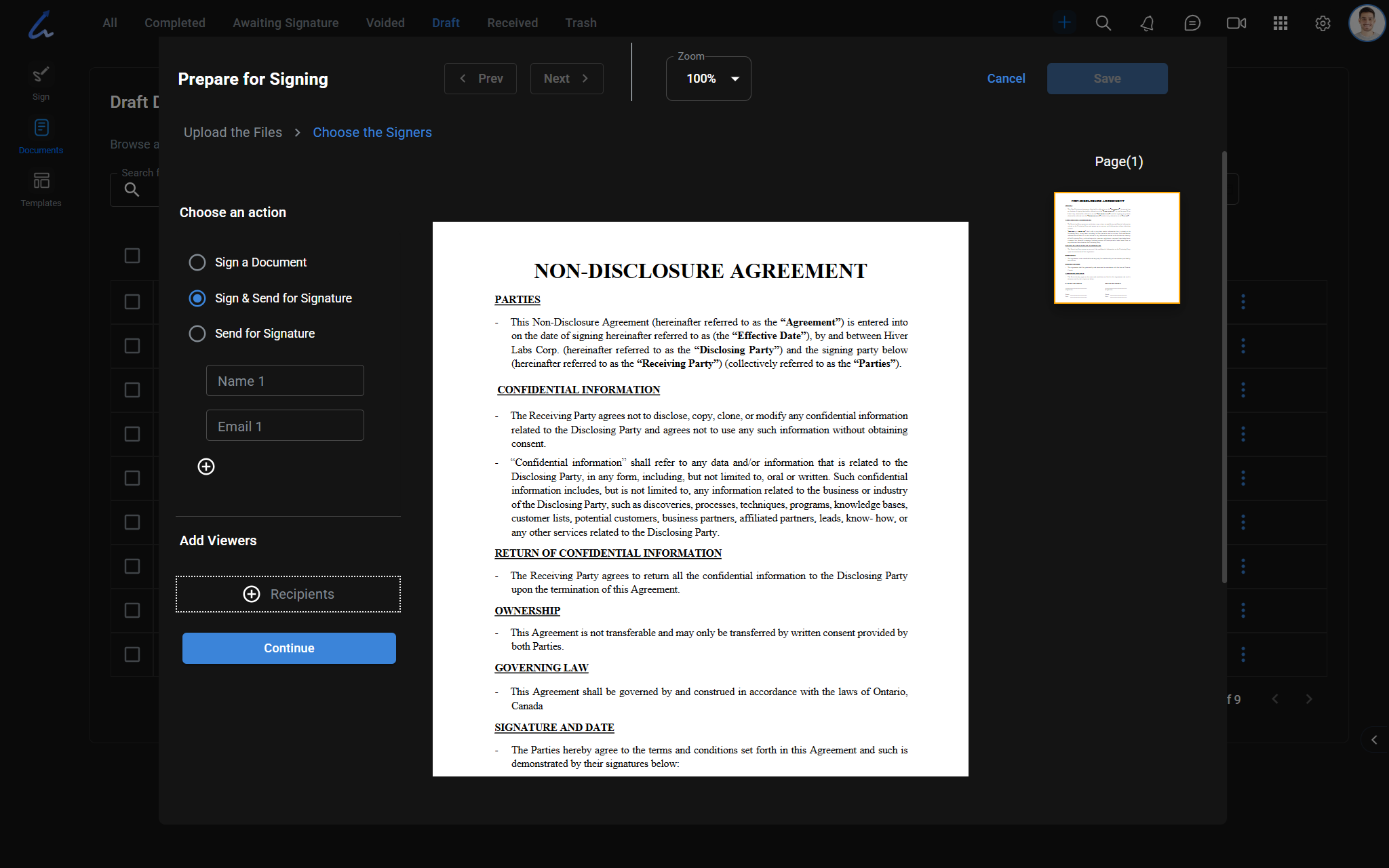Screen dimensions: 1389x868
Task: Open the Completed tab
Action: (174, 23)
